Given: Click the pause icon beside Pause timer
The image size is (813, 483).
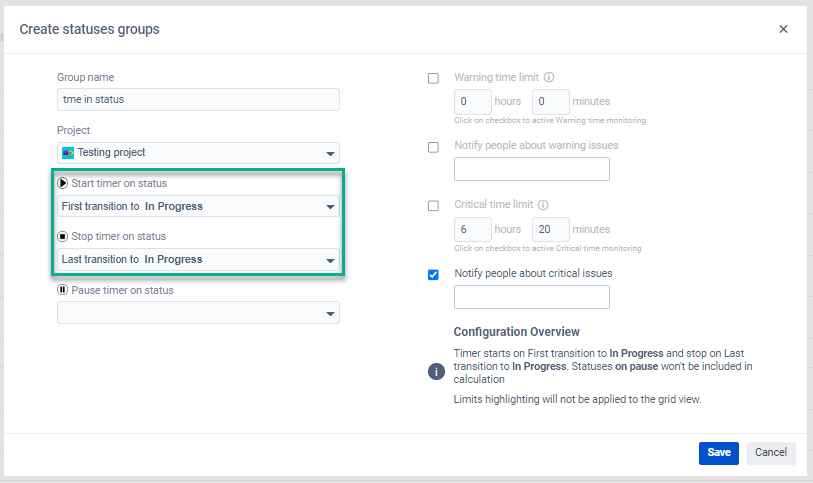Looking at the screenshot, I should 63,291.
